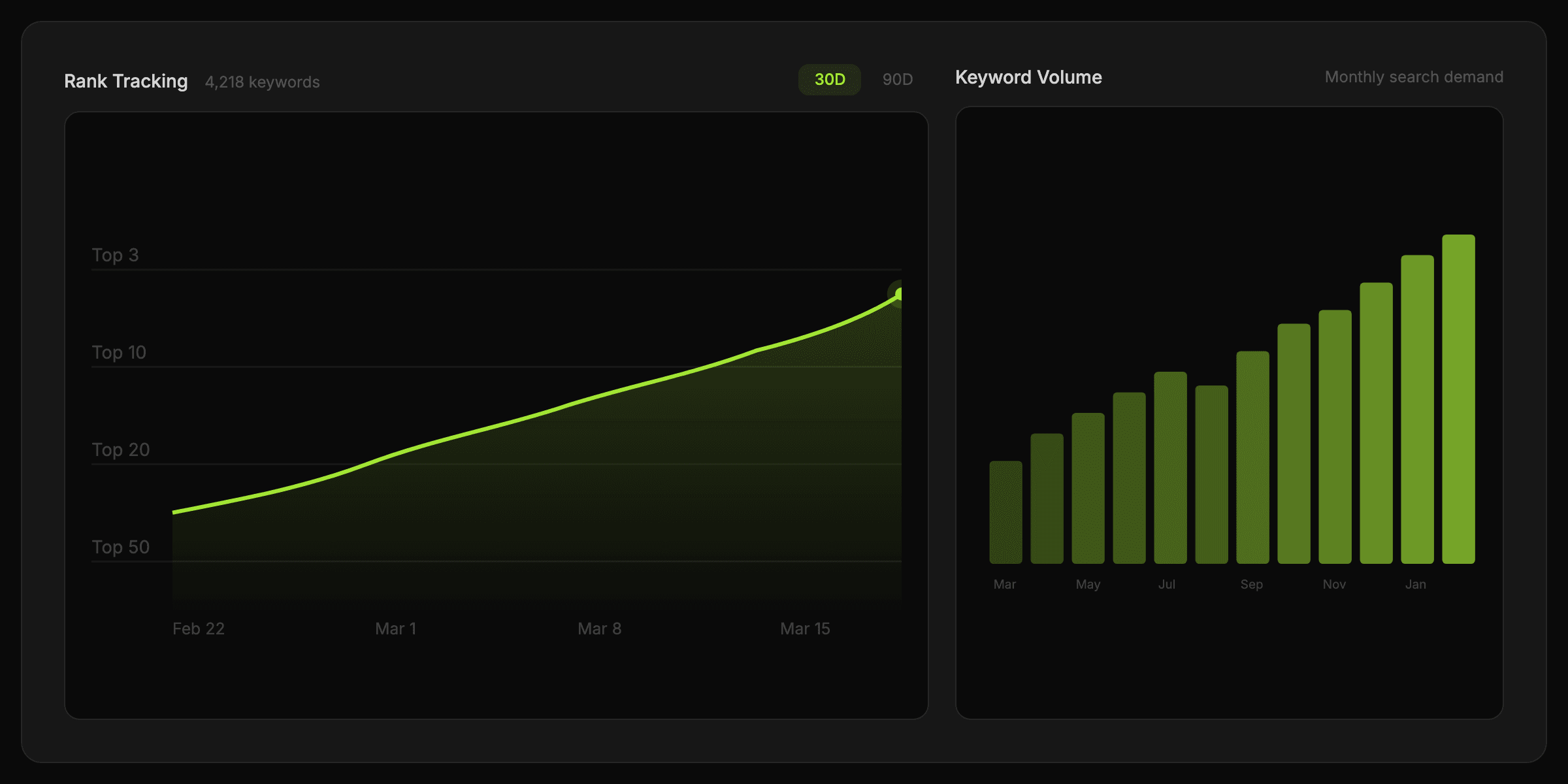
Task: Click the May axis label
Action: click(x=1088, y=584)
